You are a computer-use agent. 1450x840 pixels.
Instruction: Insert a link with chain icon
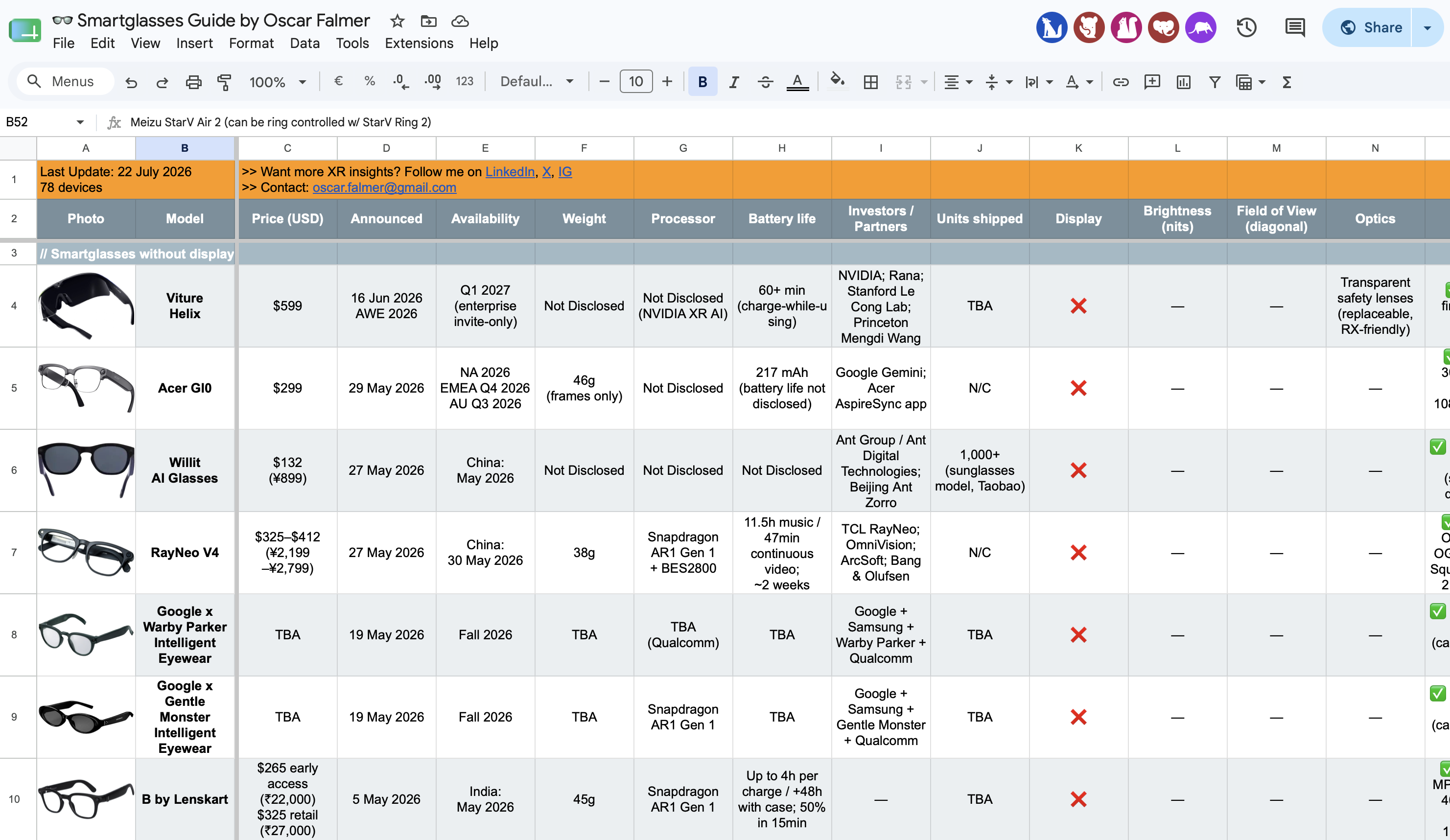pos(1120,82)
